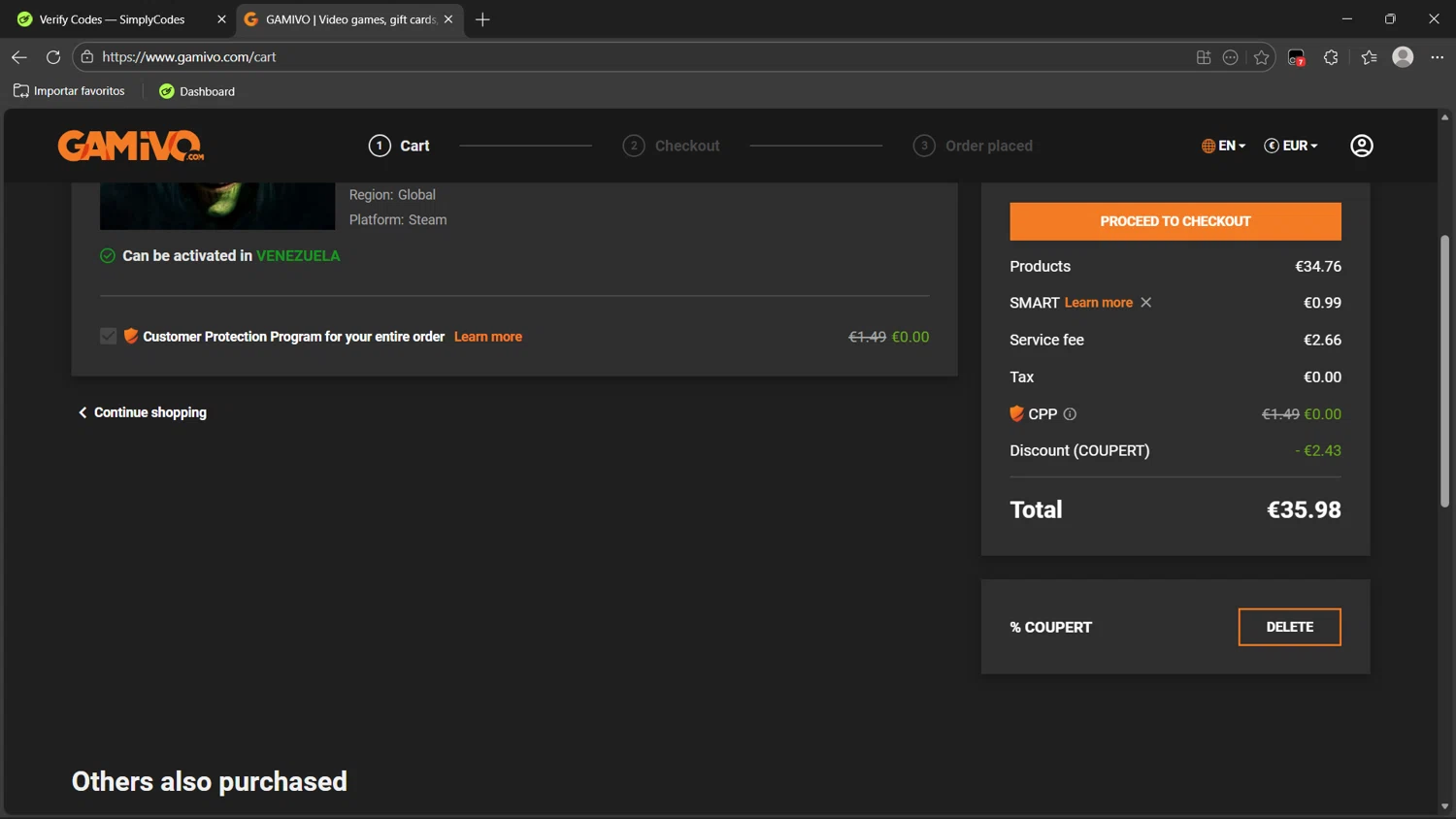Viewport: 1456px width, 819px height.
Task: Click the GAMIVO logo
Action: [x=131, y=146]
